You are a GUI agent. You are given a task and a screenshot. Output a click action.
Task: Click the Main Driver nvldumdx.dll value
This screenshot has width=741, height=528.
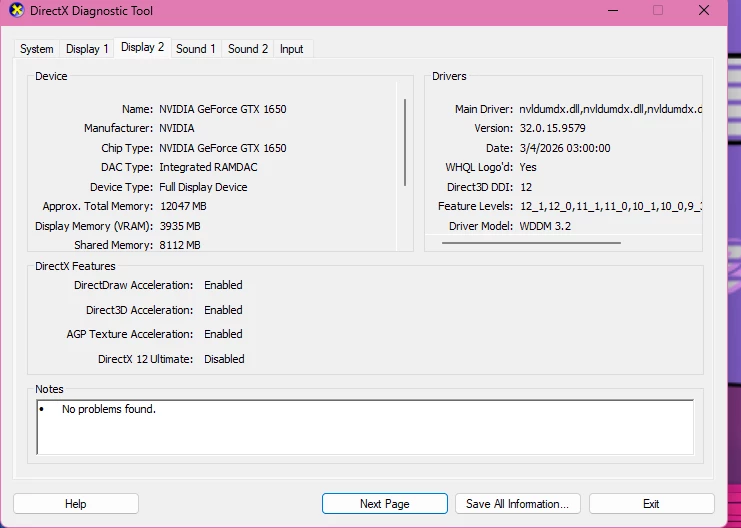click(611, 109)
